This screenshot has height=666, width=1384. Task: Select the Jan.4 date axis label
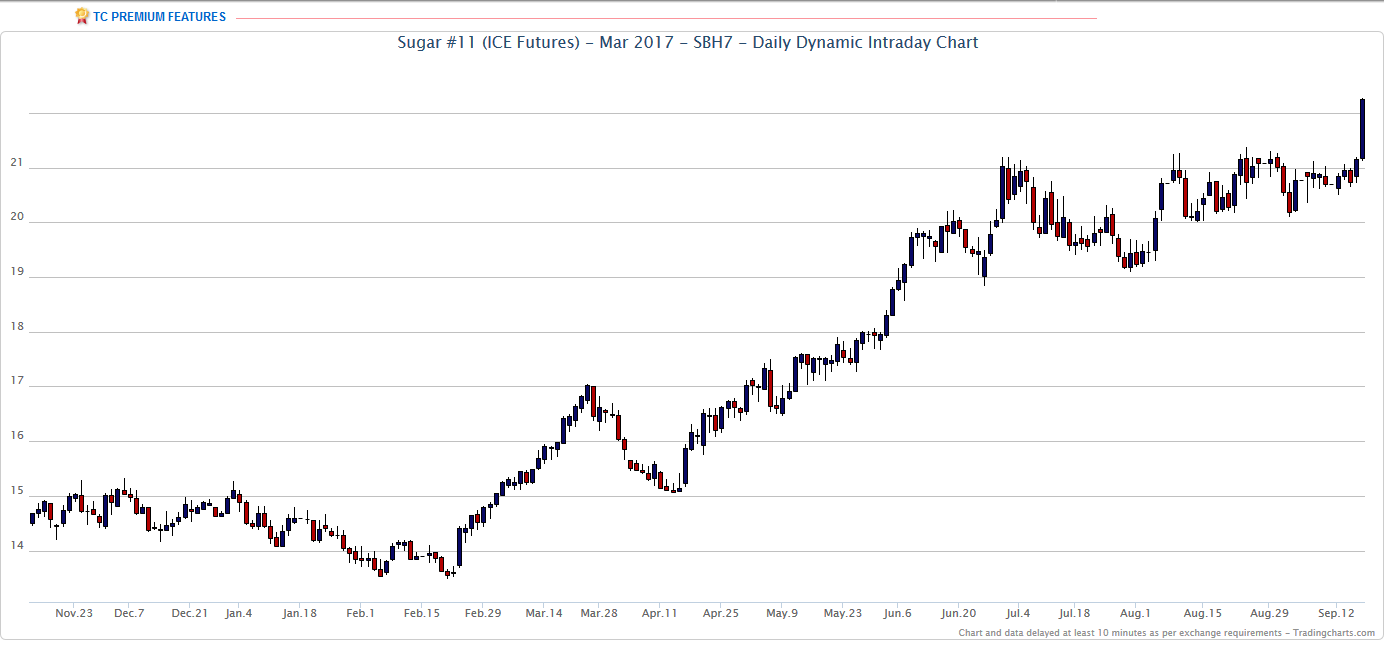[x=240, y=613]
